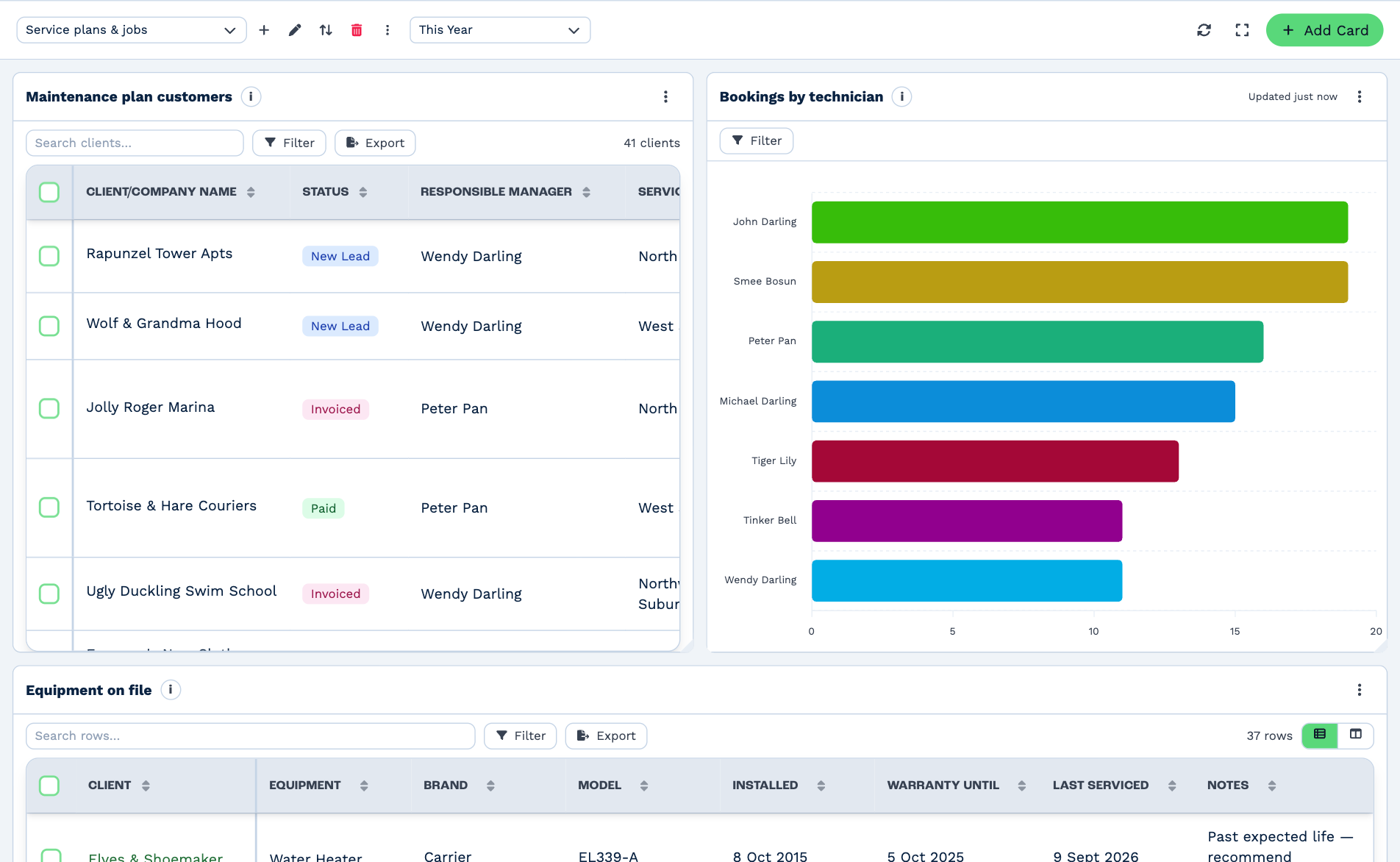Enter fullscreen mode
This screenshot has height=862, width=1400.
[1242, 30]
